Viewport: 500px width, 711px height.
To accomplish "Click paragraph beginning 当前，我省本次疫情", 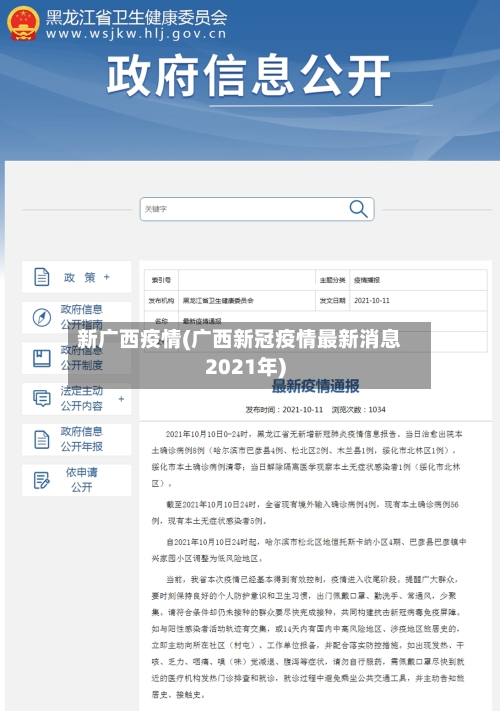I will (308, 637).
